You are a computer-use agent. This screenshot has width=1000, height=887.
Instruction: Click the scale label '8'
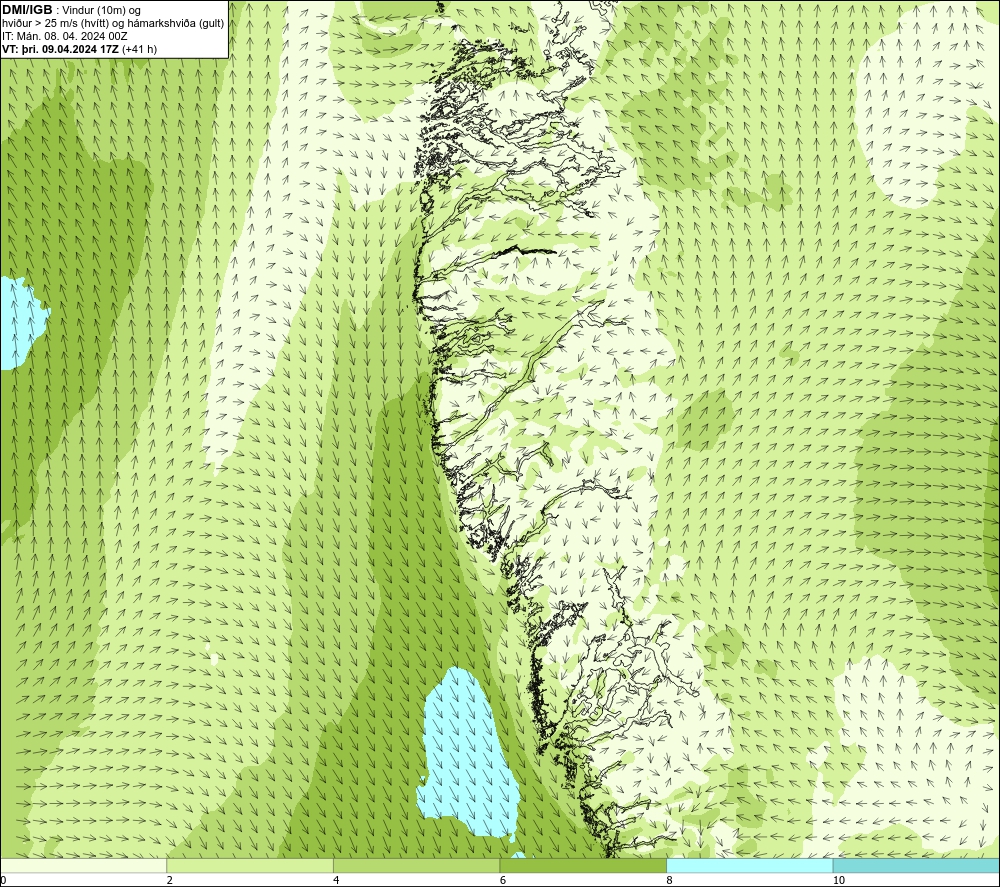pos(670,880)
